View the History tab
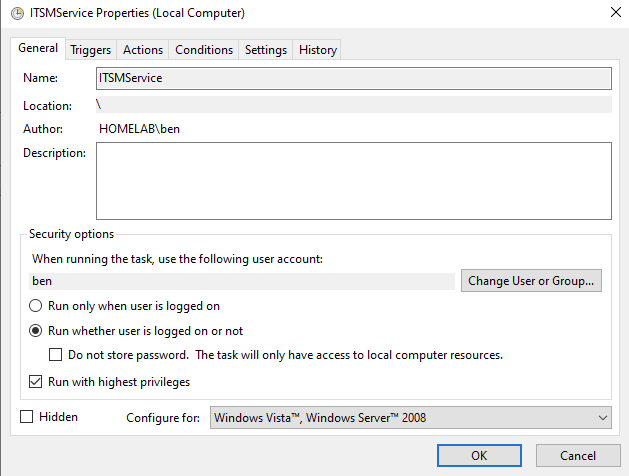Viewport: 629px width, 476px height. [x=317, y=50]
